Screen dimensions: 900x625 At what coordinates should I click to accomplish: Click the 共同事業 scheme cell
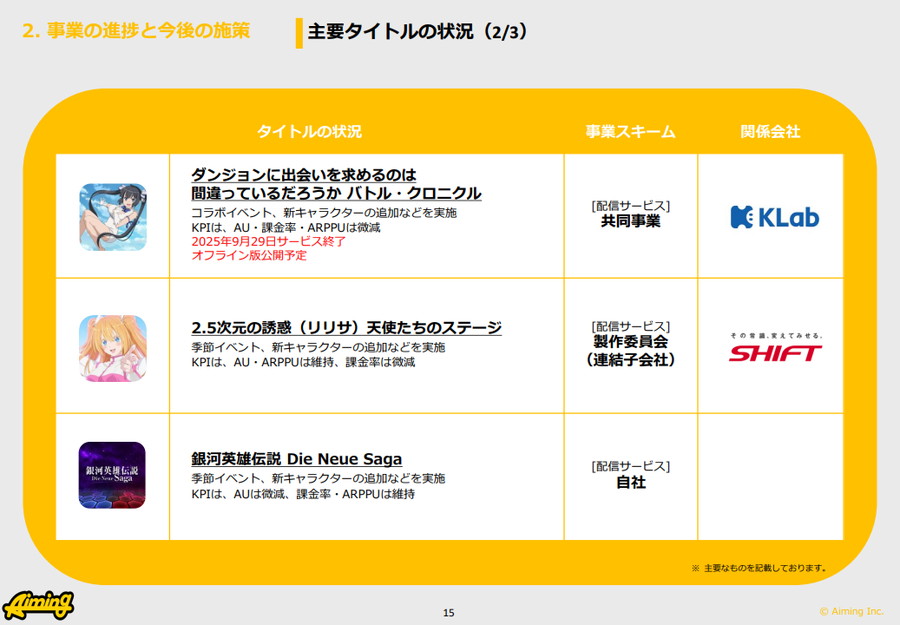tap(630, 221)
